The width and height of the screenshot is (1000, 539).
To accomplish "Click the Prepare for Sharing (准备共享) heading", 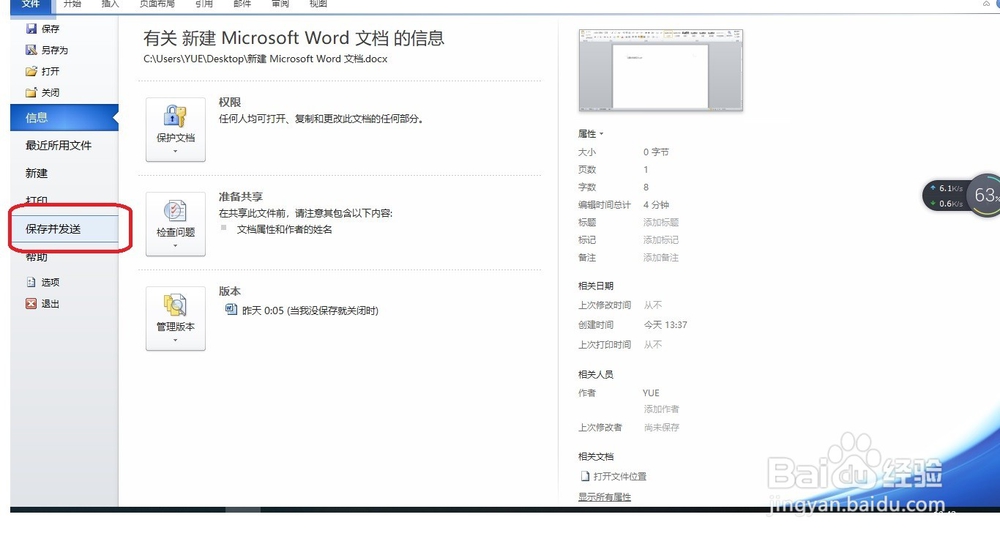I will pyautogui.click(x=240, y=196).
